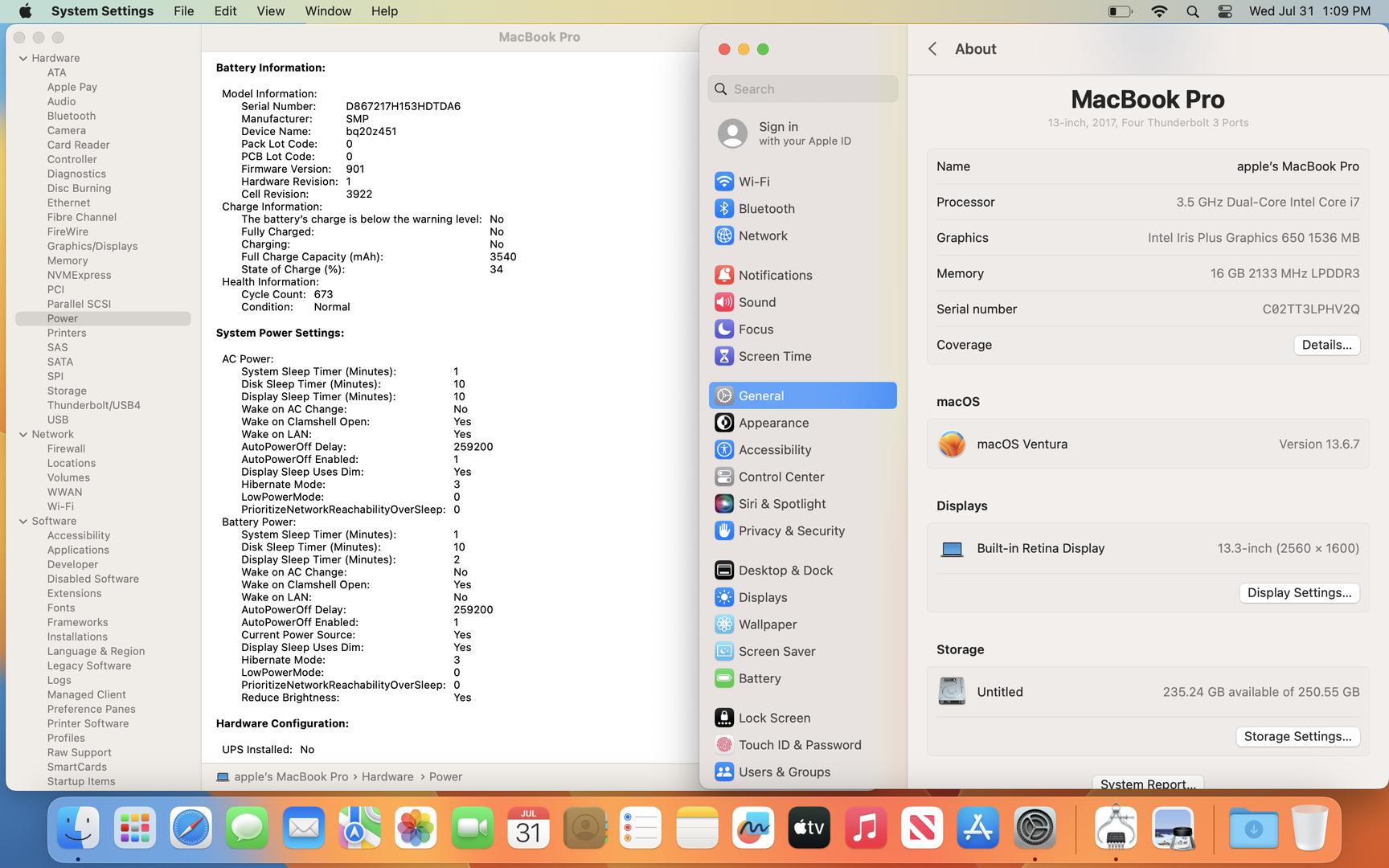The width and height of the screenshot is (1389, 868).
Task: Open Launchpad in the Dock
Action: (x=134, y=828)
